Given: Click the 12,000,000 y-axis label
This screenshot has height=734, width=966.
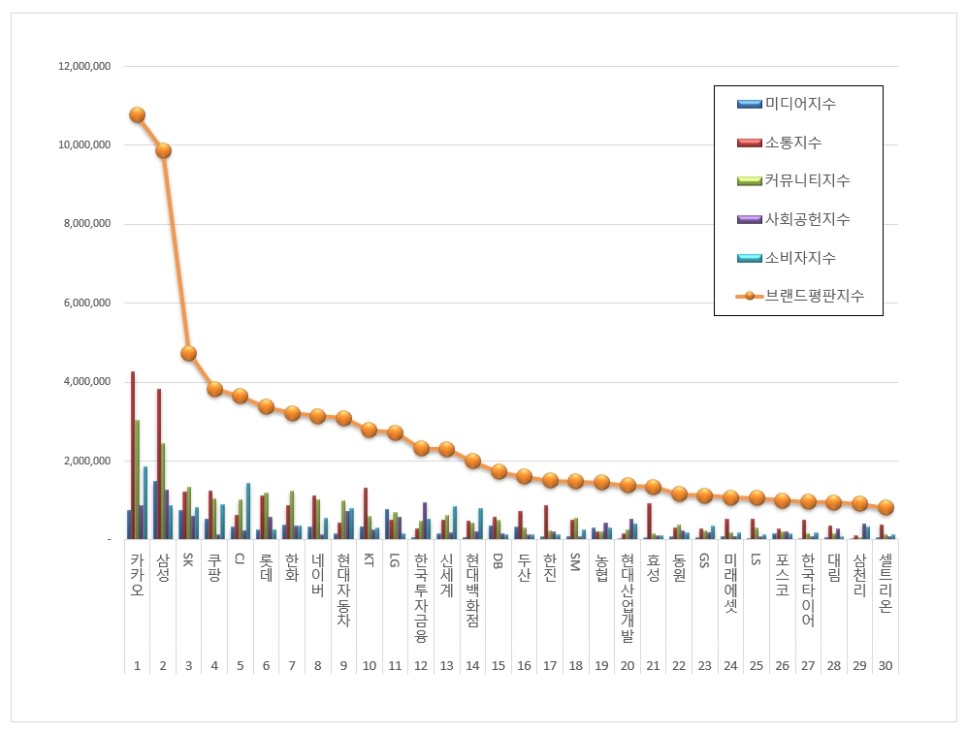Looking at the screenshot, I should [x=84, y=66].
